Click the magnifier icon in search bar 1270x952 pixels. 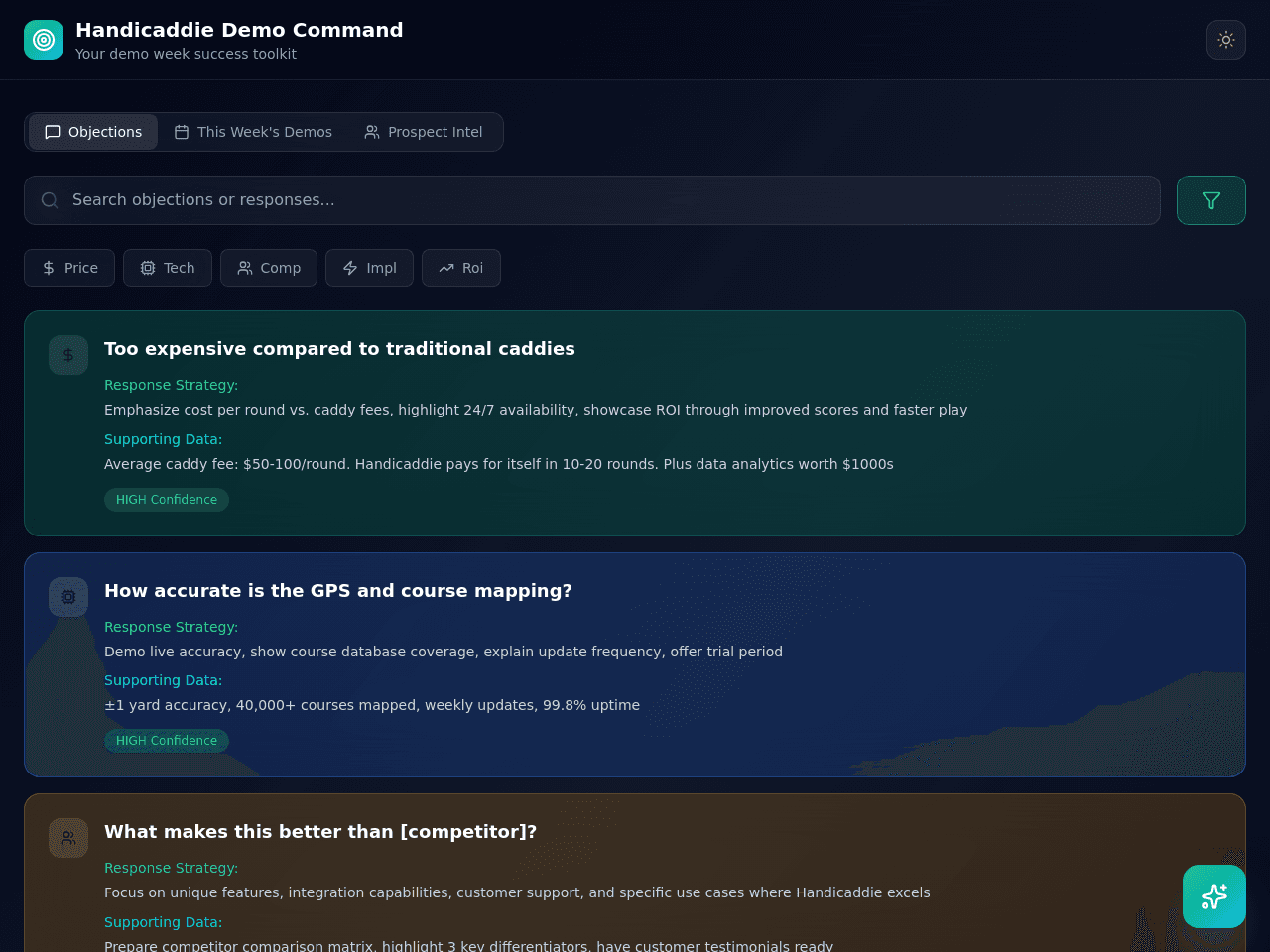click(x=50, y=200)
